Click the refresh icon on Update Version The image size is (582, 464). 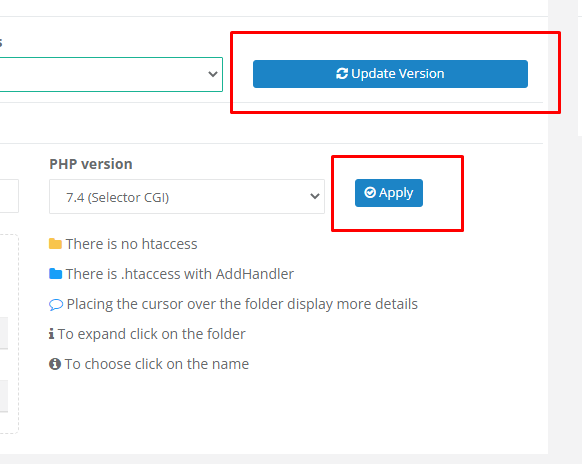point(341,73)
